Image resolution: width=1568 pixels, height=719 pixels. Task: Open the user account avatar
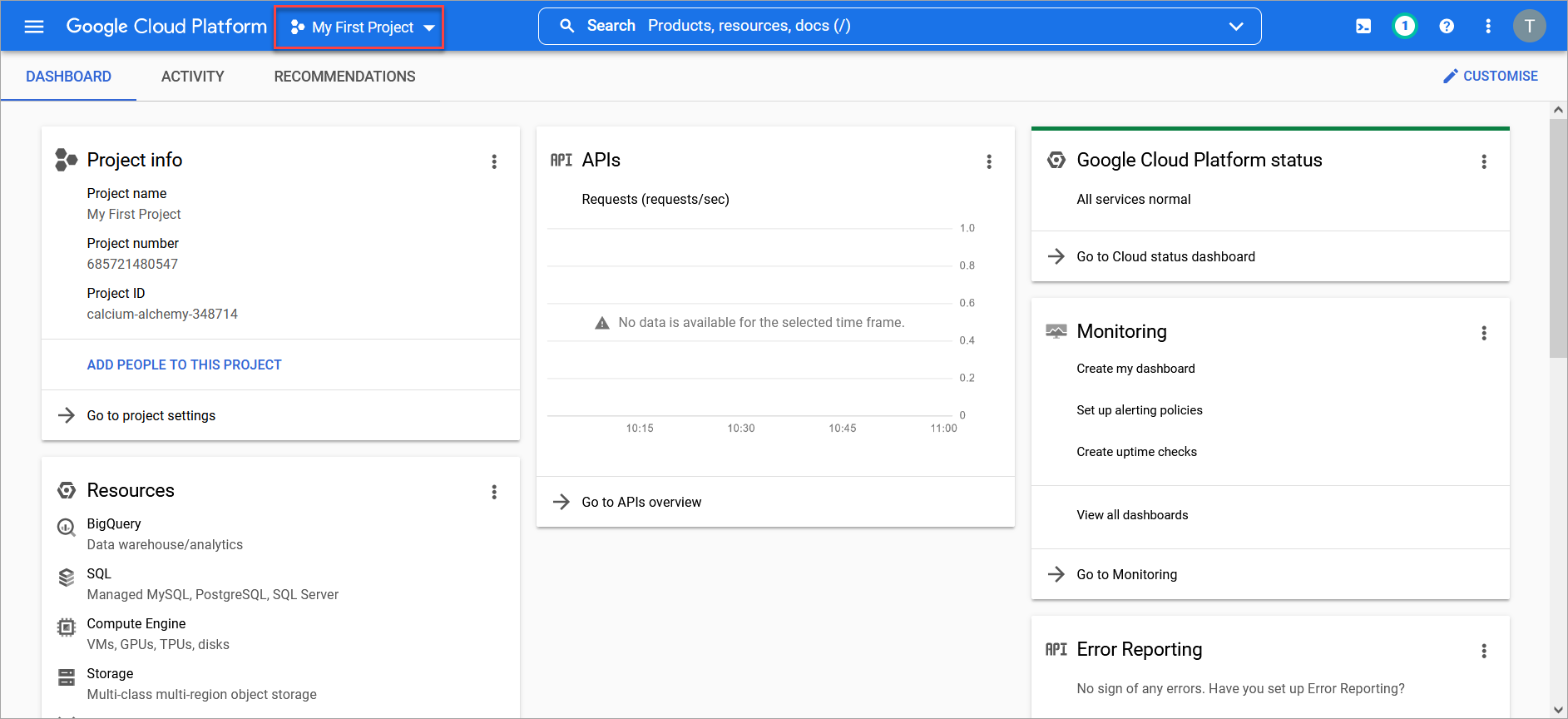(1529, 27)
